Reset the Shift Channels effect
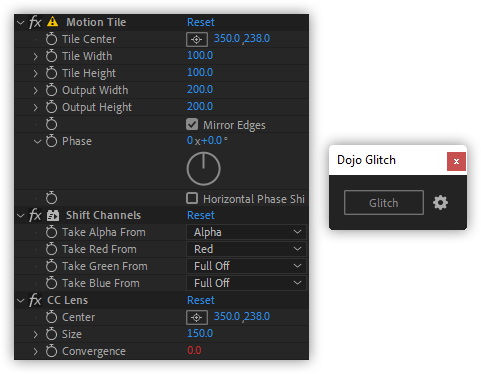 coord(201,215)
